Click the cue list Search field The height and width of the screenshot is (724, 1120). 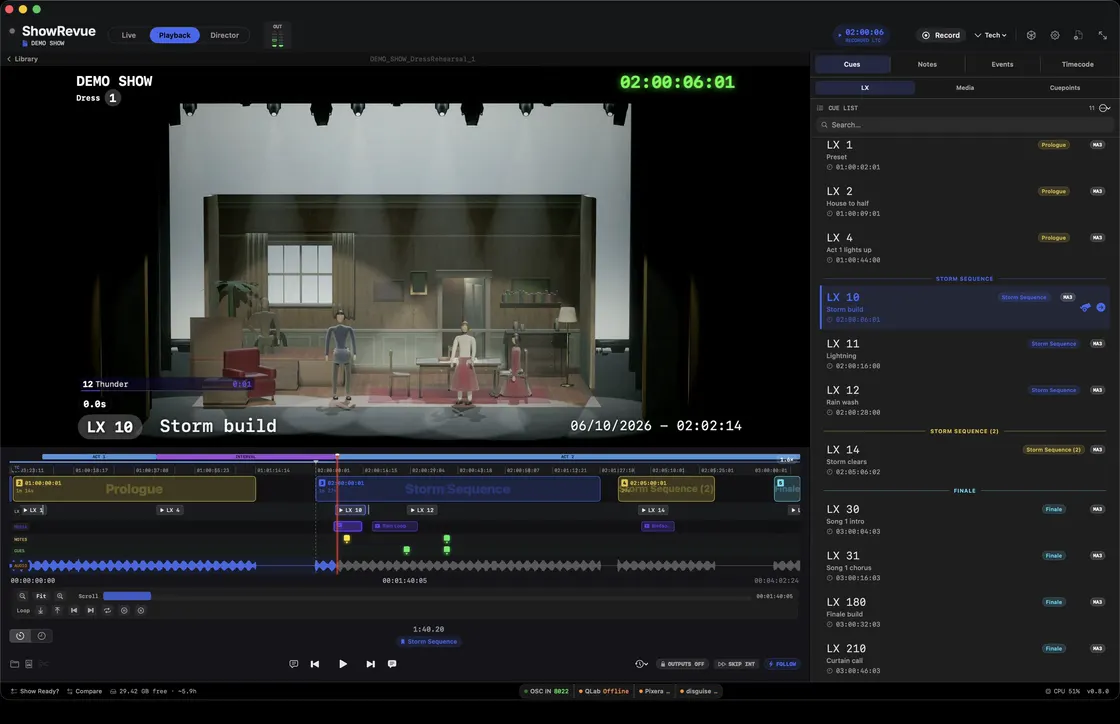(964, 125)
